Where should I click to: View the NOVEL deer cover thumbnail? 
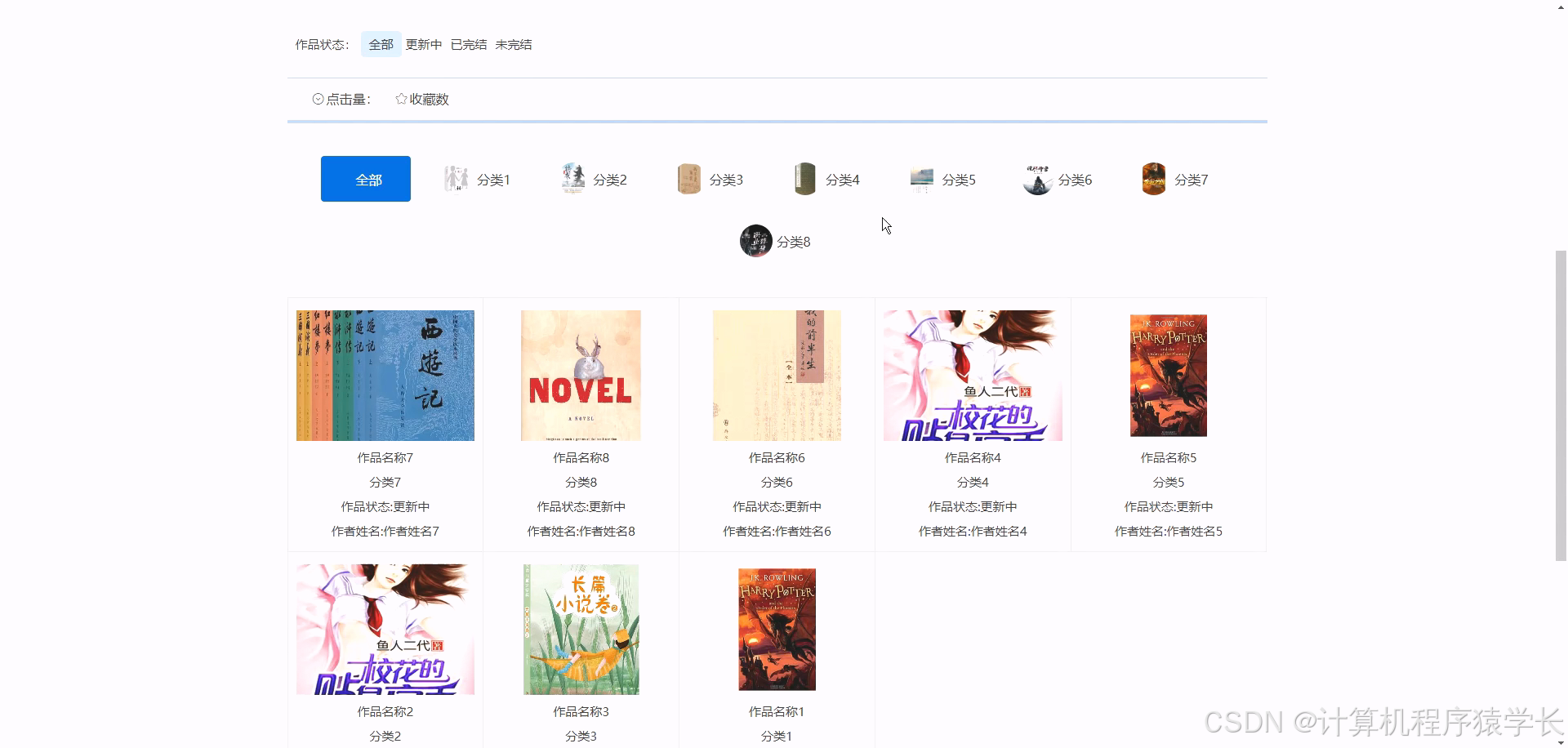click(580, 375)
